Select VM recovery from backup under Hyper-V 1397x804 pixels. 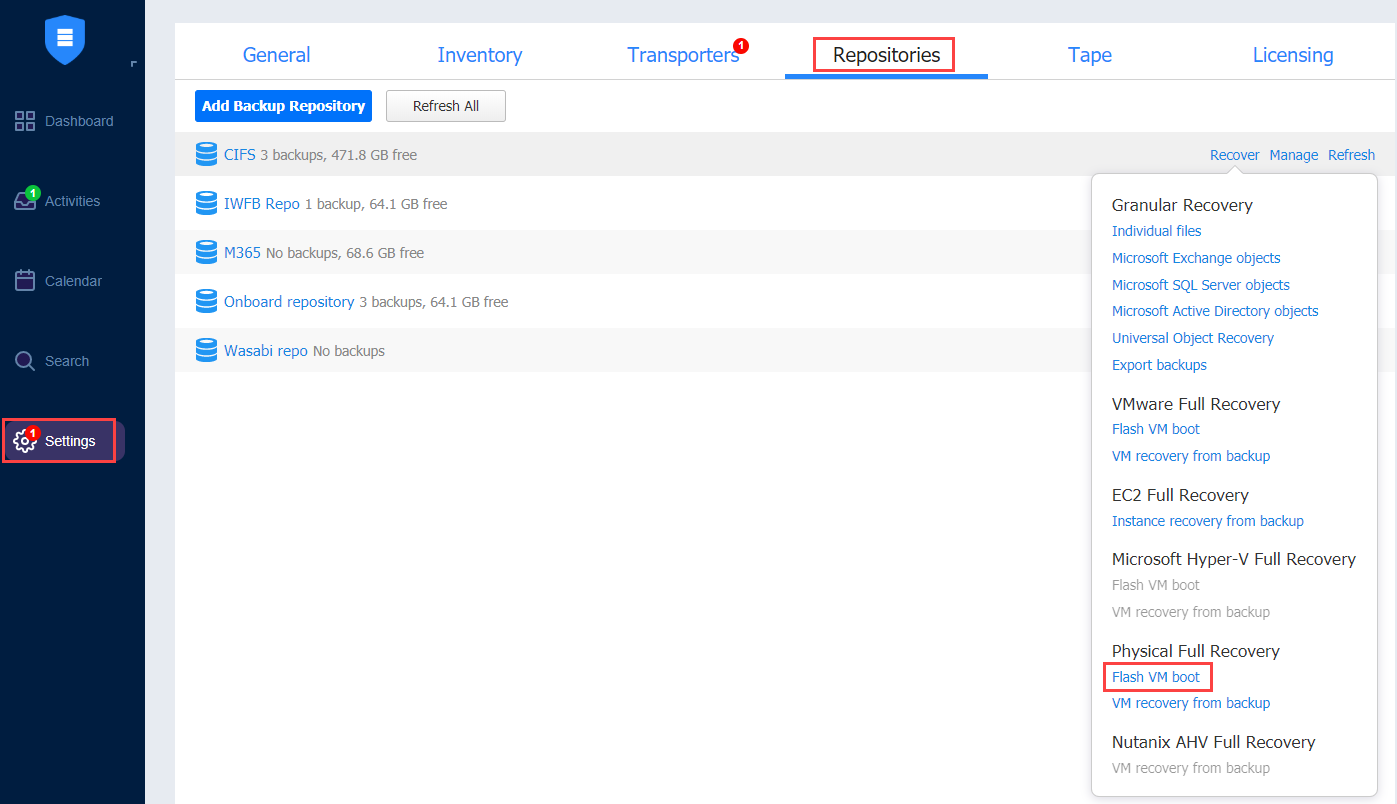pos(1191,612)
